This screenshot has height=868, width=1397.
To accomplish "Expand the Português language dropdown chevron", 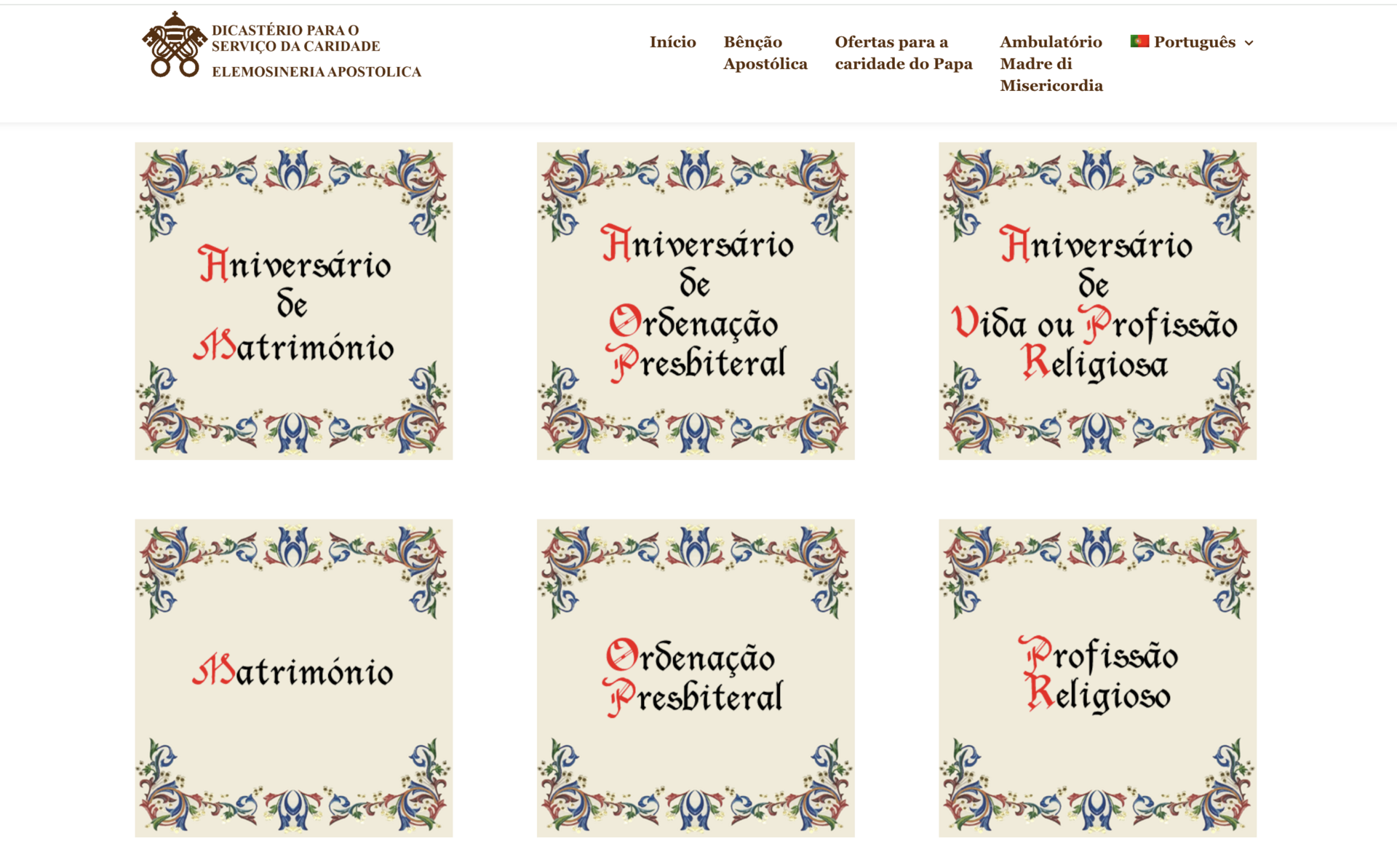I will tap(1249, 43).
